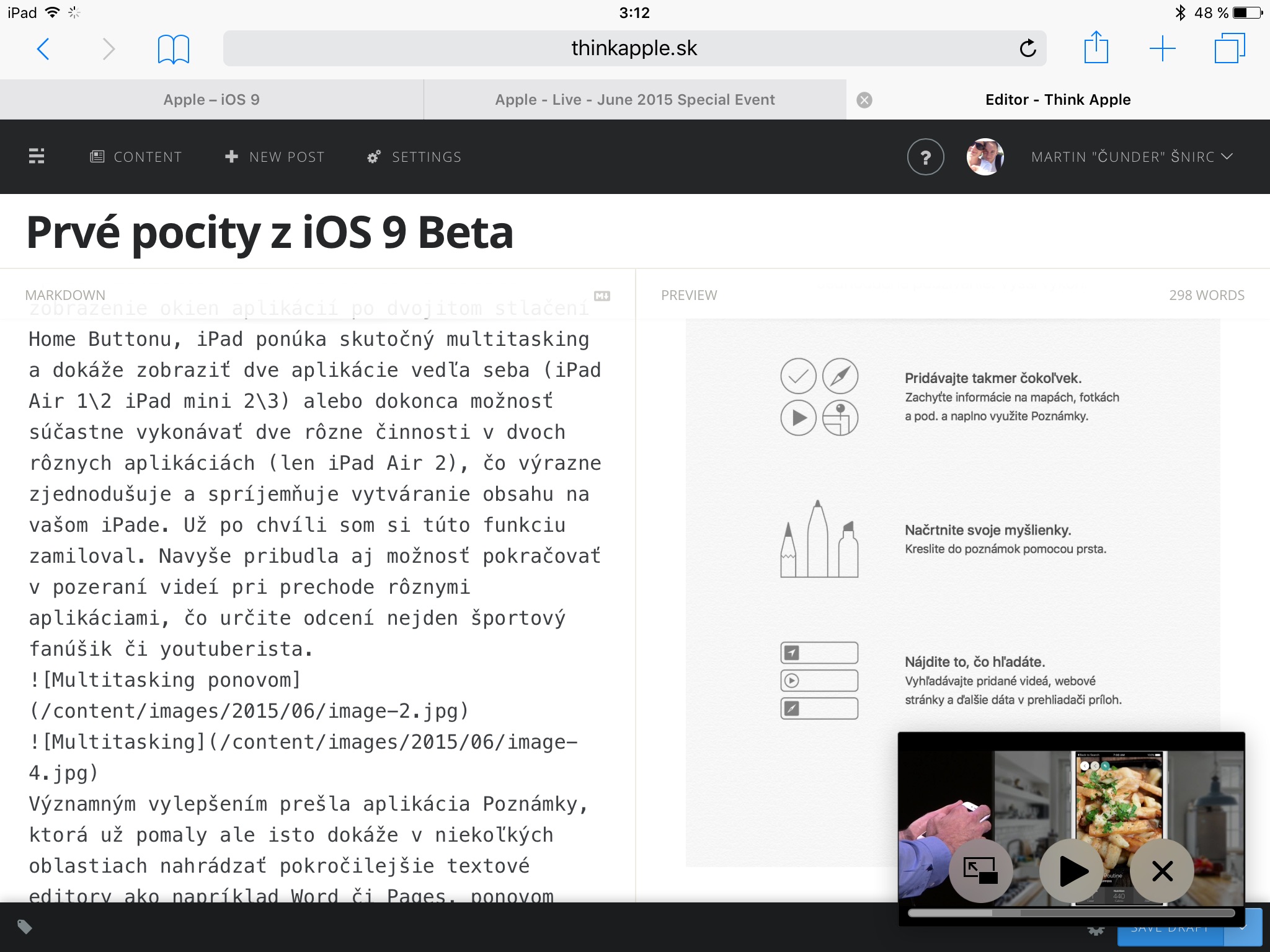This screenshot has width=1270, height=952.
Task: Open the CONTENT section
Action: point(136,157)
